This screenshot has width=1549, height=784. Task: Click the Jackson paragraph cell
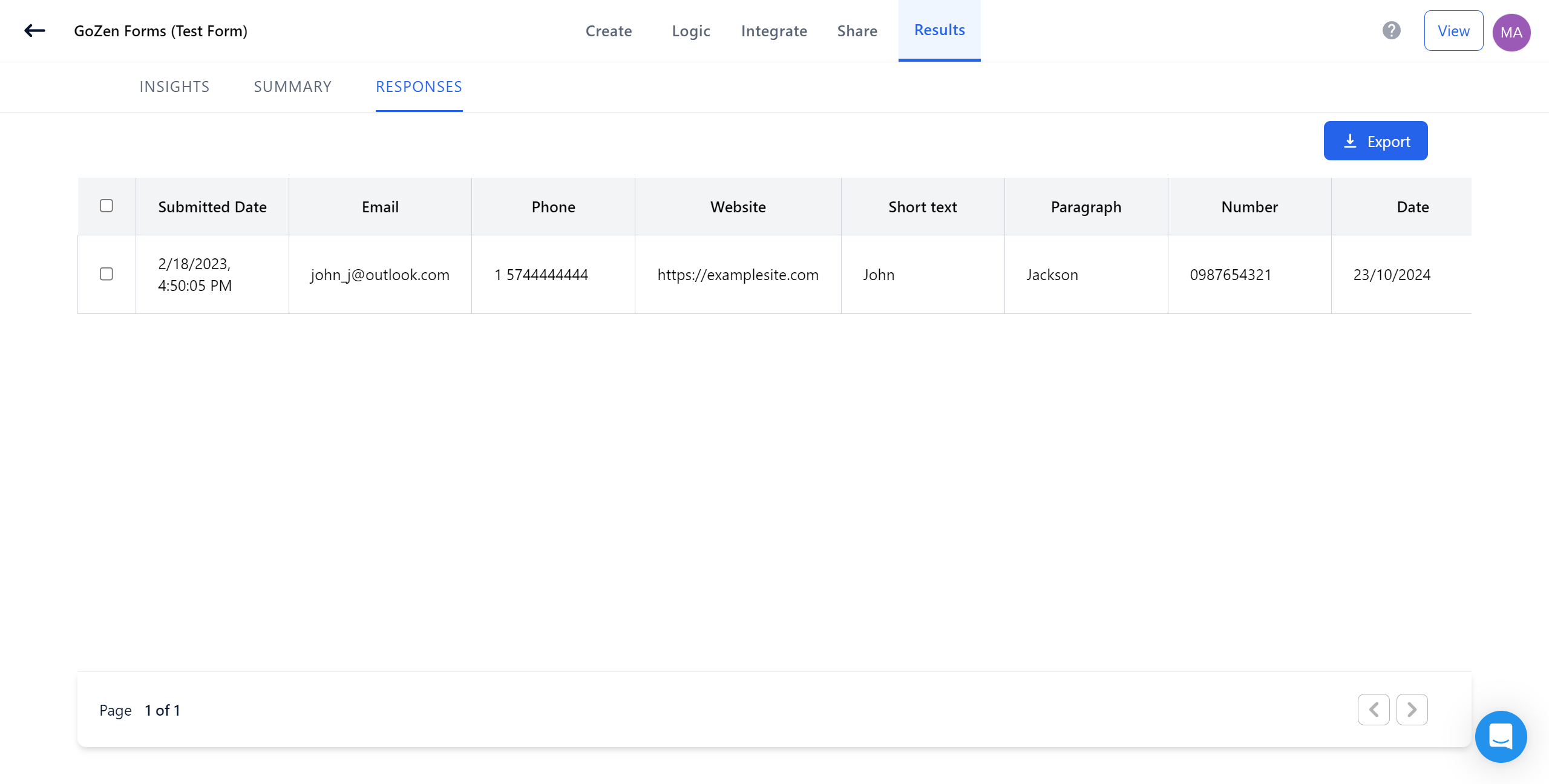click(1086, 275)
